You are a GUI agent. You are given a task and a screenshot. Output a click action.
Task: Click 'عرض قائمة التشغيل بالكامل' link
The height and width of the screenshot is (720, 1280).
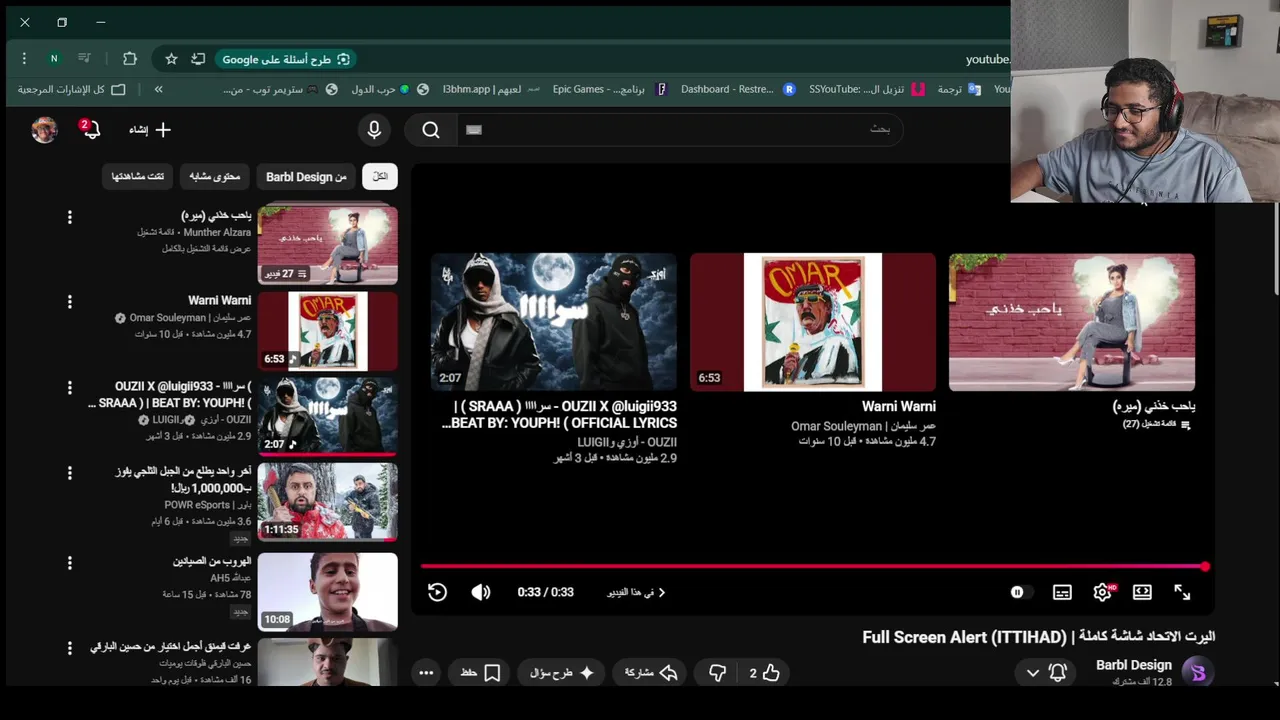[207, 248]
